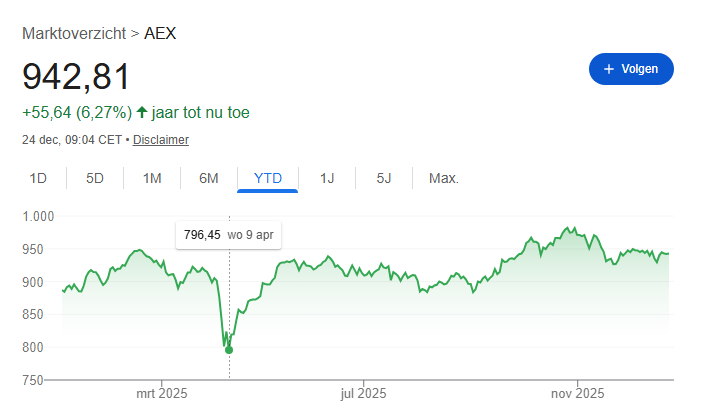Show the 1M chart range
This screenshot has width=704, height=416.
click(x=152, y=179)
